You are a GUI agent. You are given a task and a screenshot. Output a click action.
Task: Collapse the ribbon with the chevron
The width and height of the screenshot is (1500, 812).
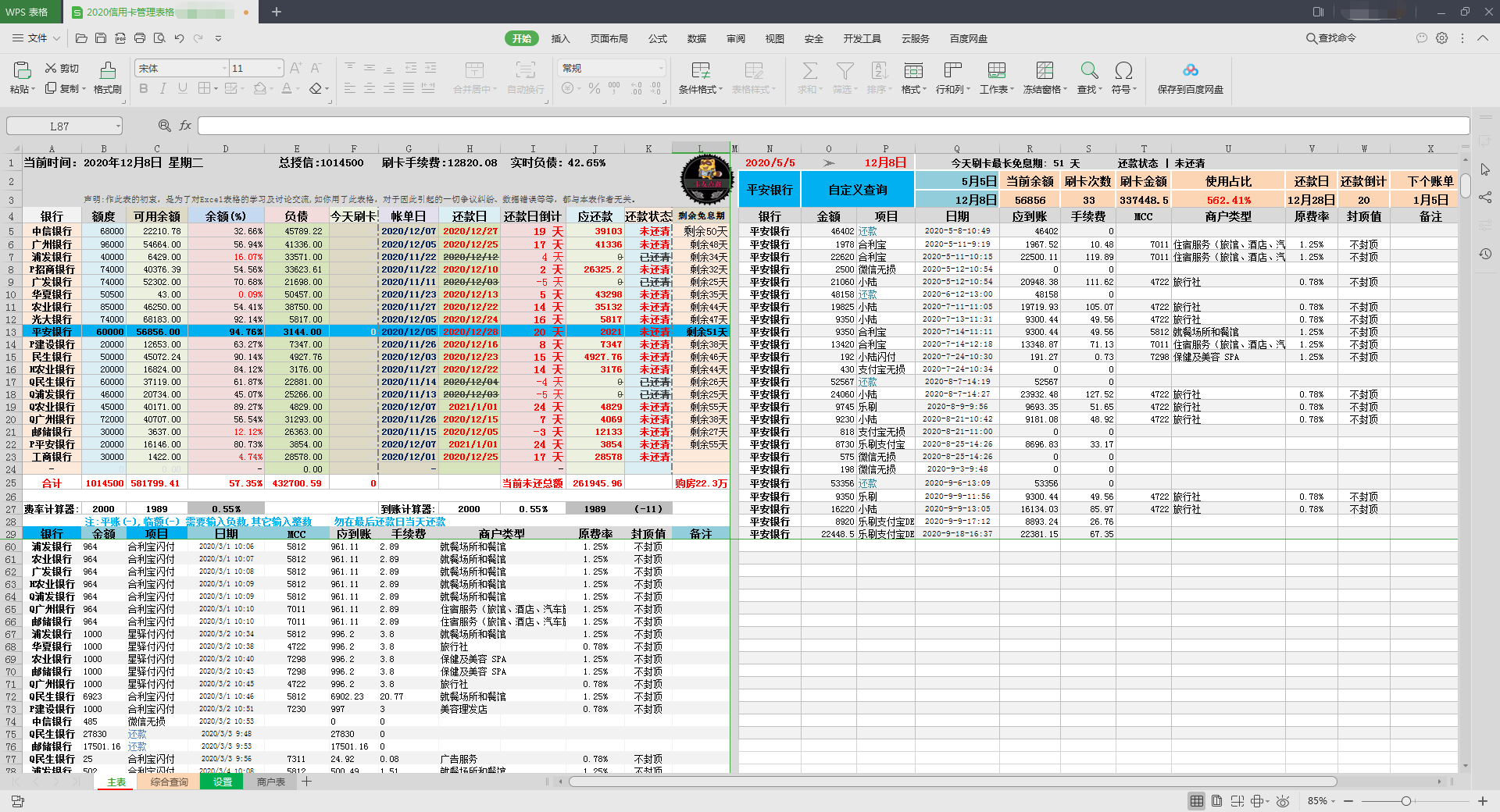[x=1482, y=37]
